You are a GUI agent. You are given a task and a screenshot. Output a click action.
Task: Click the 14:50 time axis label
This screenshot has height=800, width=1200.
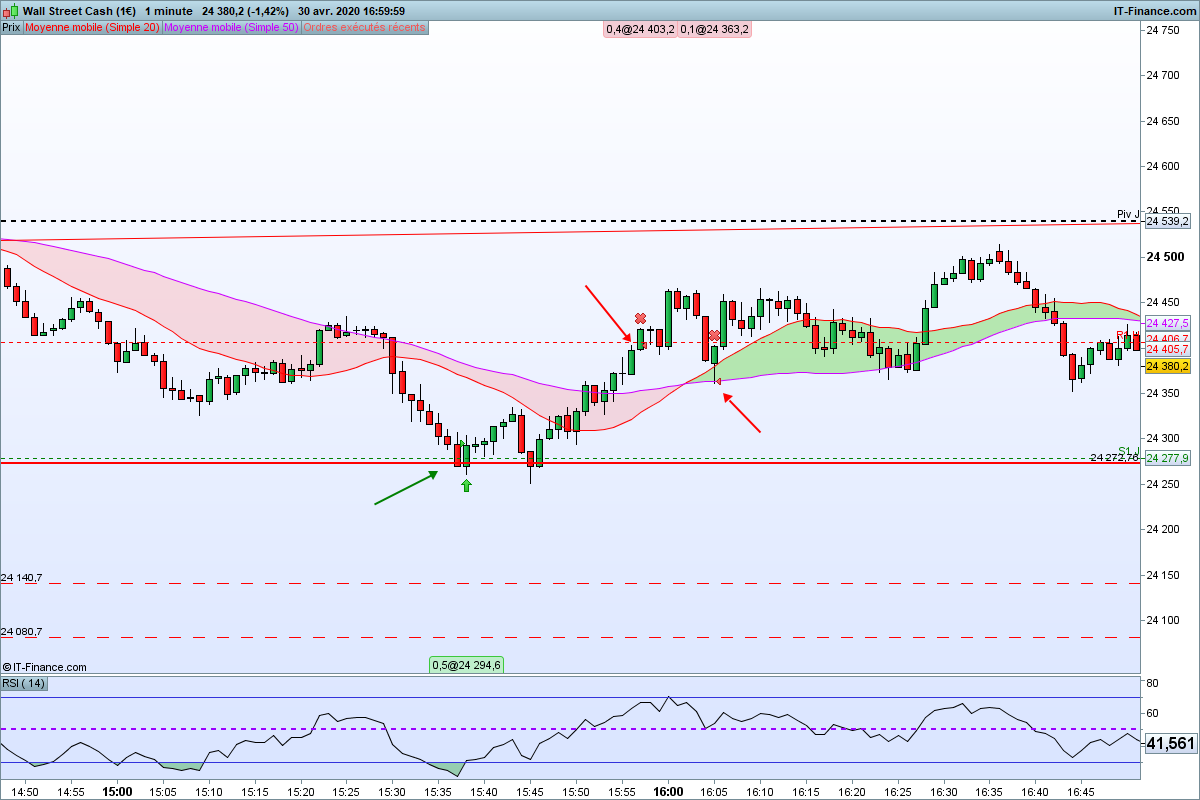(x=26, y=792)
